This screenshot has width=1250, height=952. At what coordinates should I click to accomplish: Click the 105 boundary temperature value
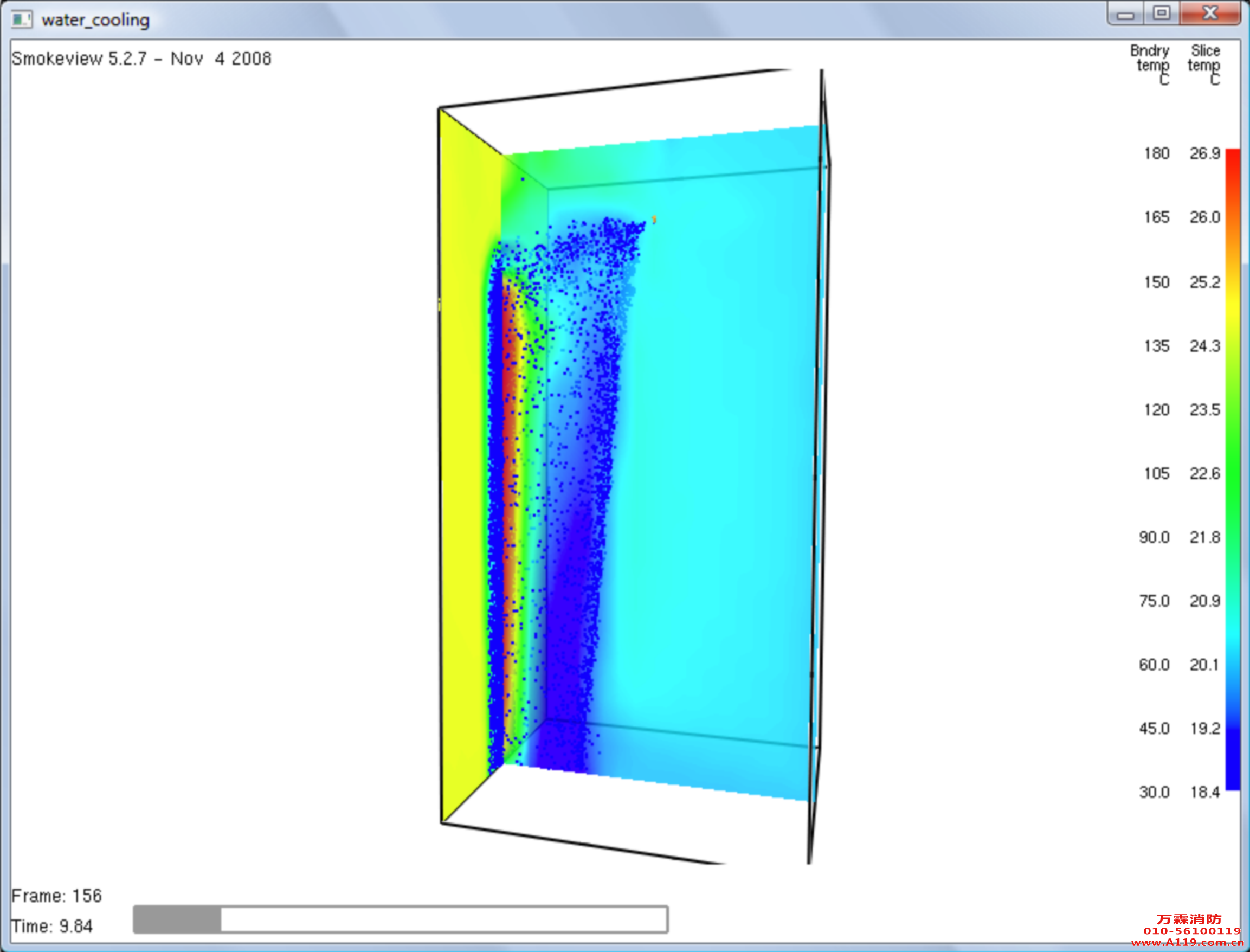point(1157,473)
